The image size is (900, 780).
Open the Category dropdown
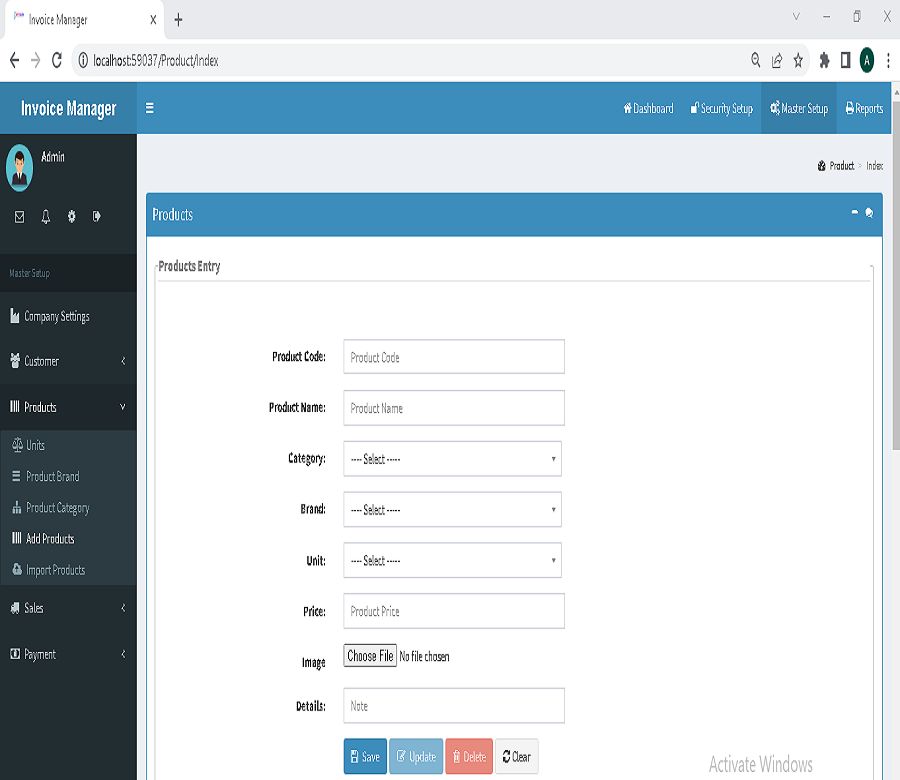[x=452, y=459]
